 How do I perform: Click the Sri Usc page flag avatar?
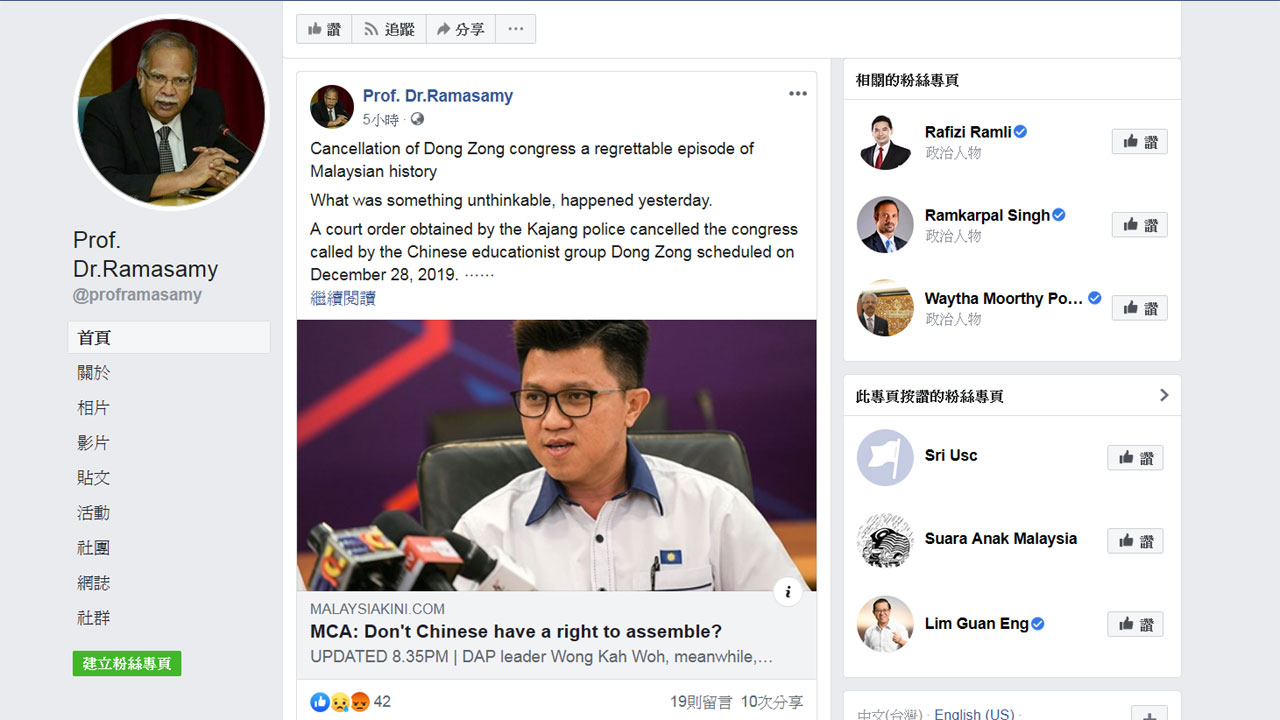click(885, 458)
